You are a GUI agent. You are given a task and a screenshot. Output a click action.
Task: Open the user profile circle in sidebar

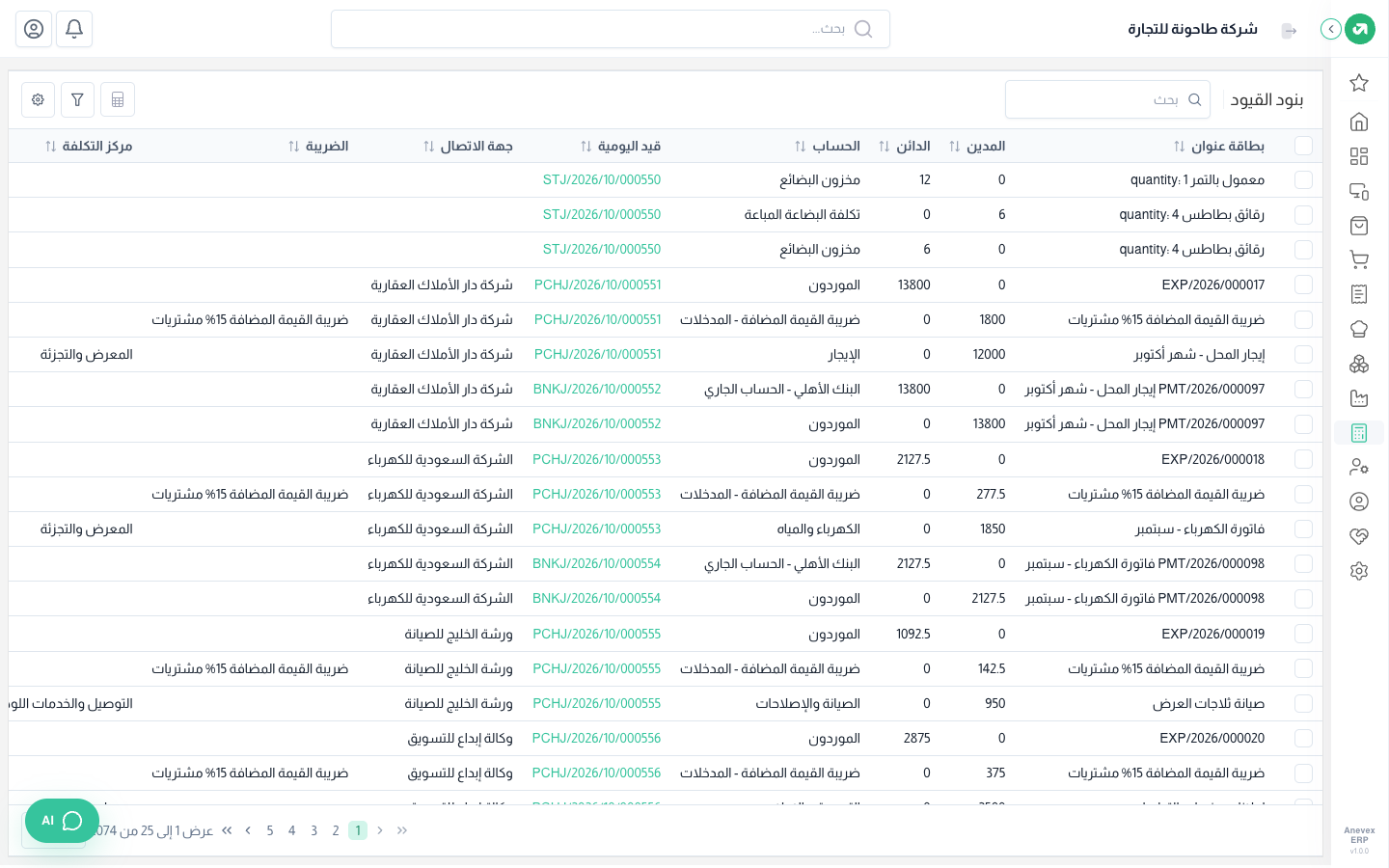tap(1359, 502)
